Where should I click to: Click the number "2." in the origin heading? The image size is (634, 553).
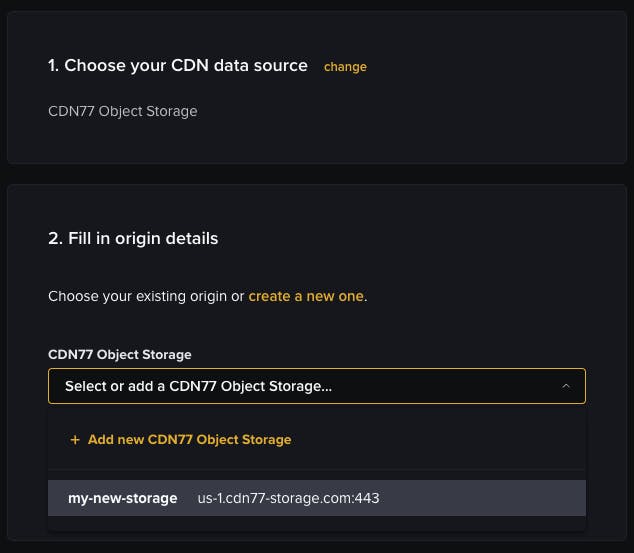[x=55, y=238]
